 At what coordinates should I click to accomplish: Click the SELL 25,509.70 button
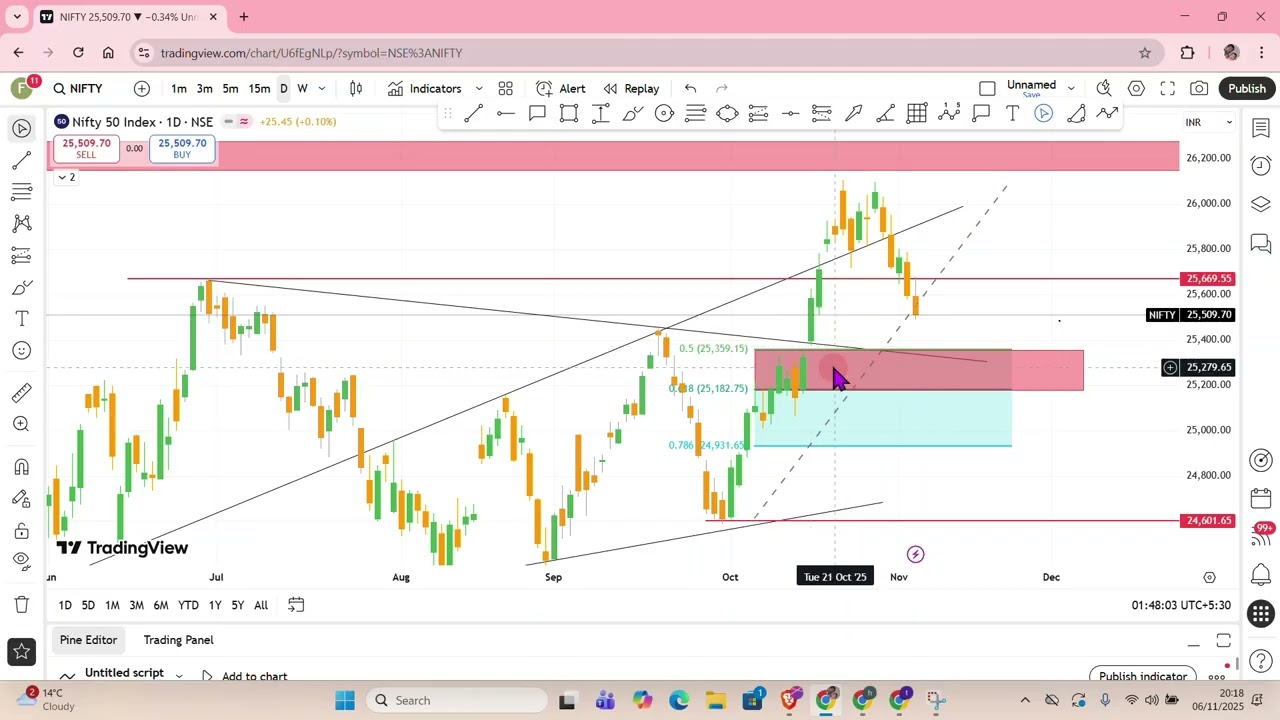(x=86, y=149)
